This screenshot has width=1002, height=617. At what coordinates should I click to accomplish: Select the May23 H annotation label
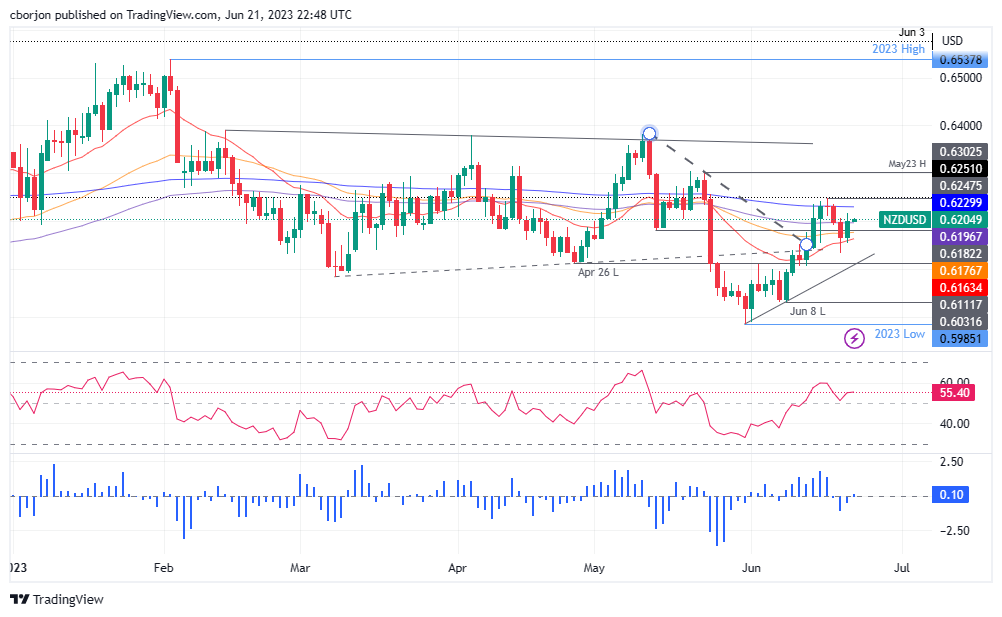coord(910,163)
